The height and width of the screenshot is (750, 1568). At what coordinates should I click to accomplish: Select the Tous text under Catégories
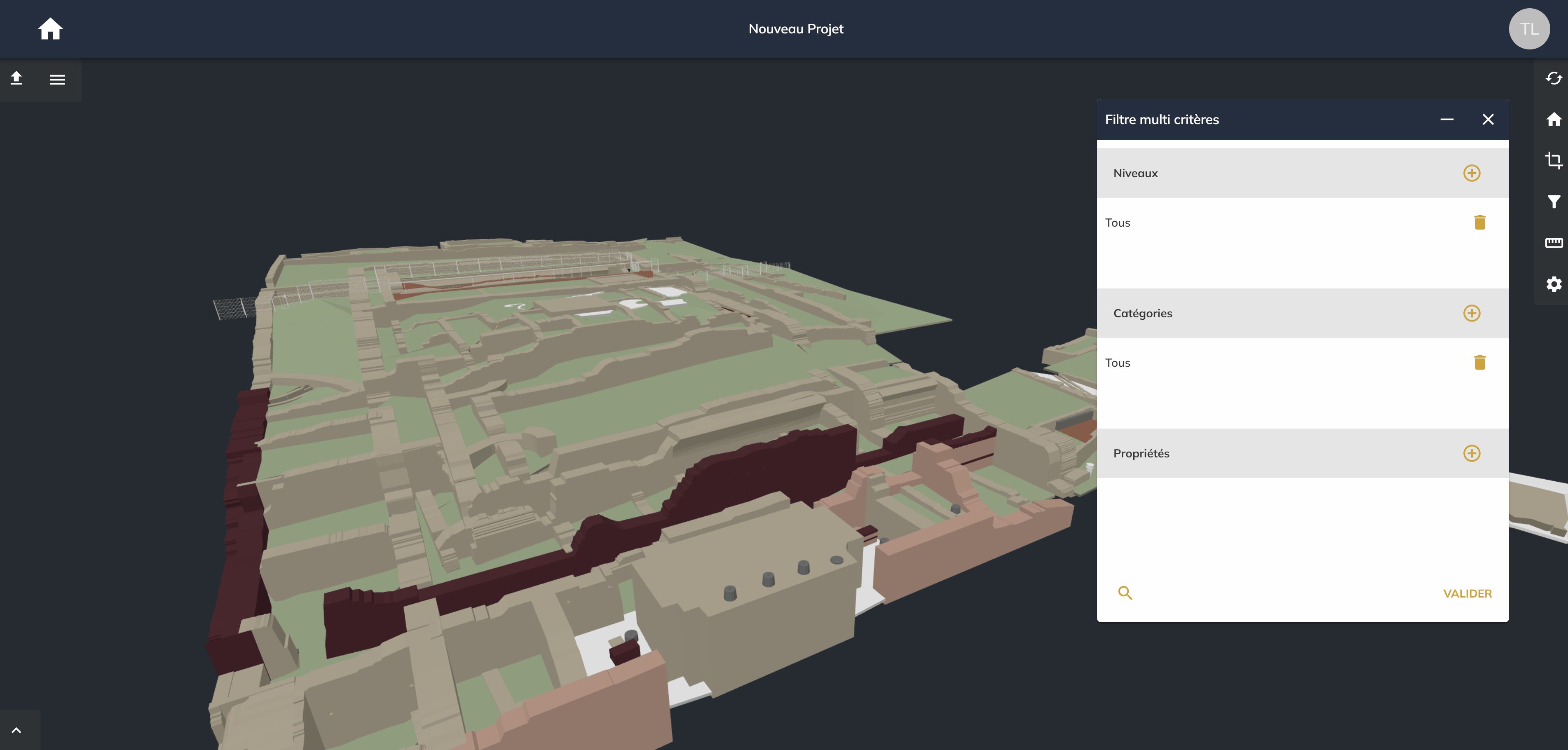click(x=1117, y=363)
